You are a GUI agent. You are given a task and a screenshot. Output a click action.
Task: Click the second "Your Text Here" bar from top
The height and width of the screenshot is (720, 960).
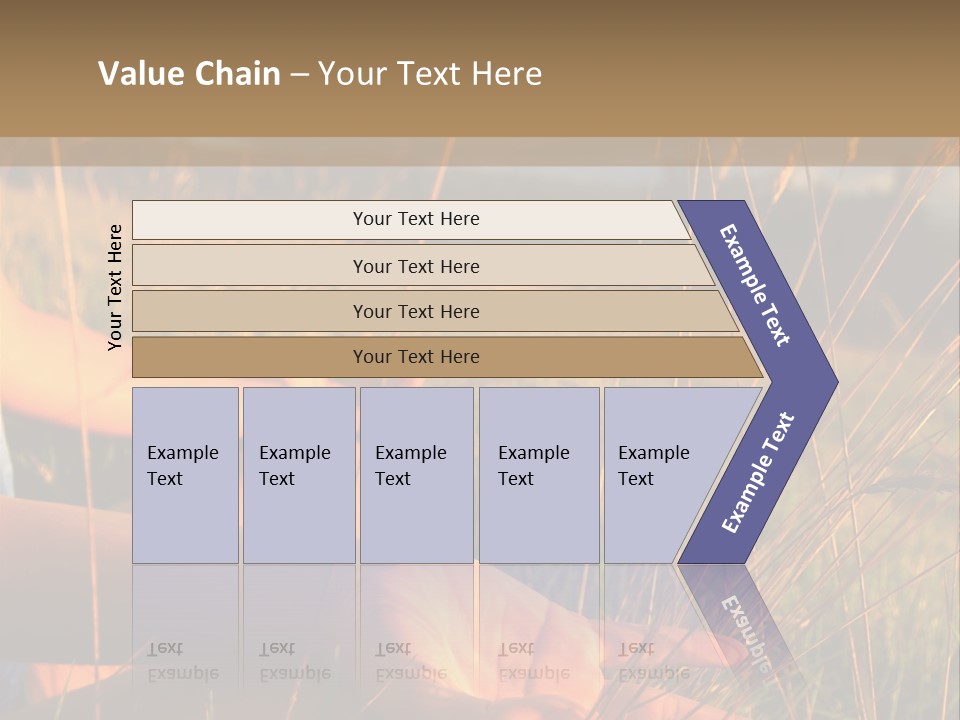(x=416, y=266)
